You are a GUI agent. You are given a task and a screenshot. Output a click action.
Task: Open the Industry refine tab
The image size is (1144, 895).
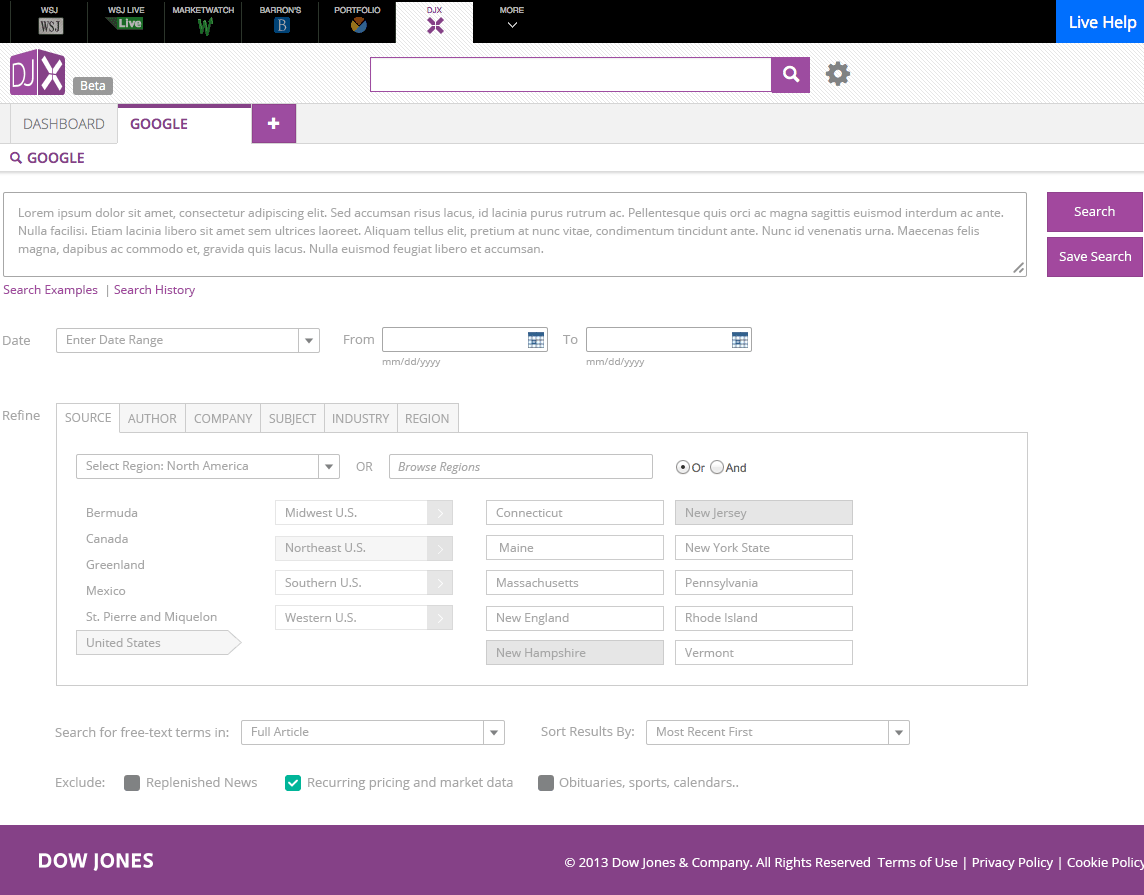[x=360, y=418]
